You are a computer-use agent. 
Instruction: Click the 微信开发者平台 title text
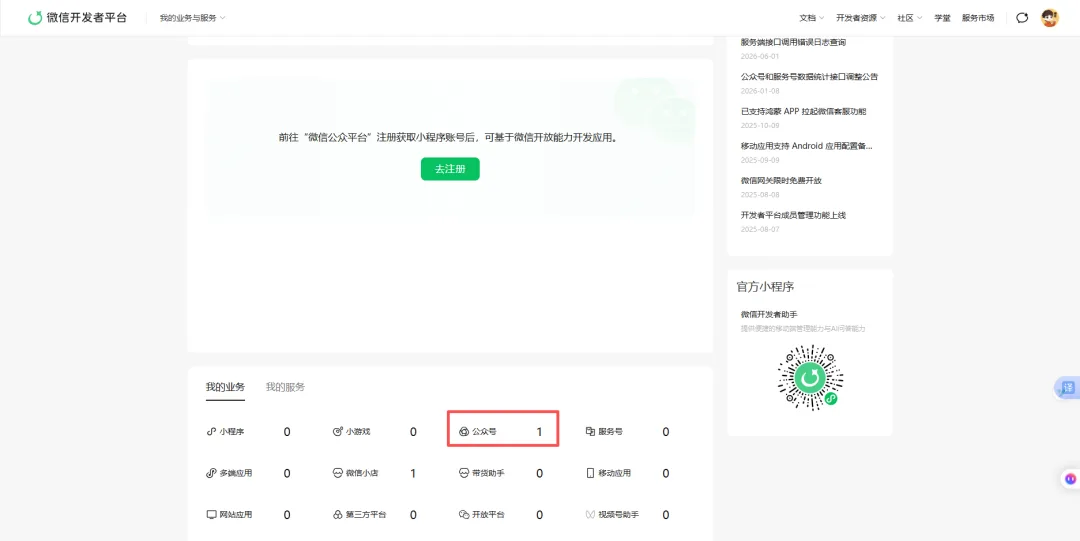[87, 18]
